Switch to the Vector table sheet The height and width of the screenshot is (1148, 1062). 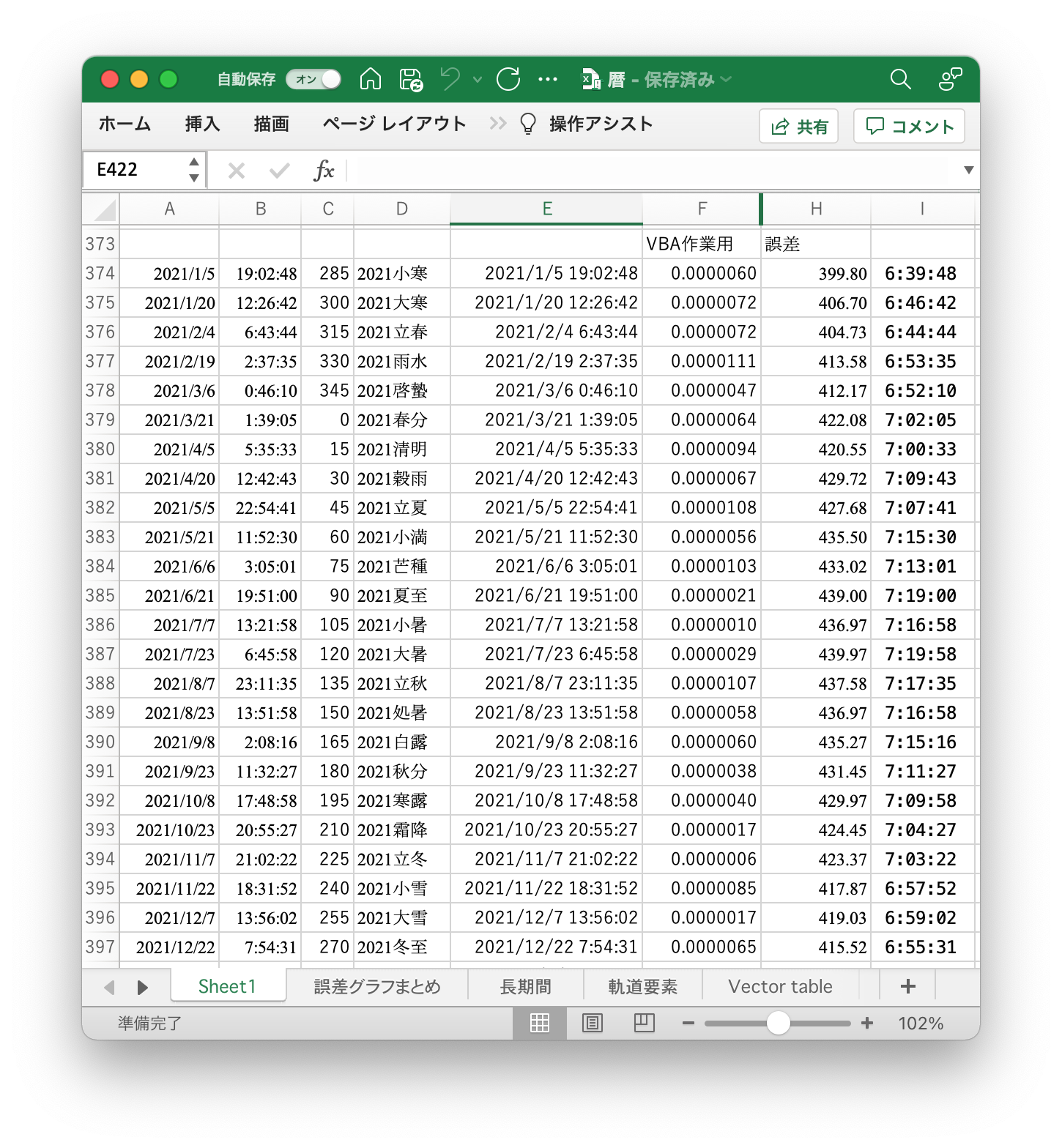click(780, 986)
